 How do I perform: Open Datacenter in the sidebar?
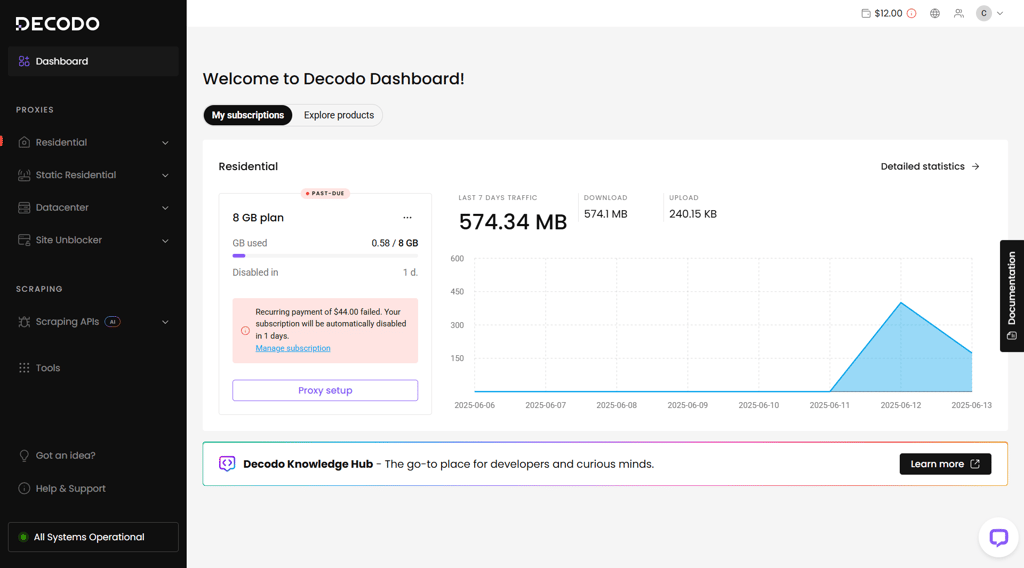coord(93,208)
